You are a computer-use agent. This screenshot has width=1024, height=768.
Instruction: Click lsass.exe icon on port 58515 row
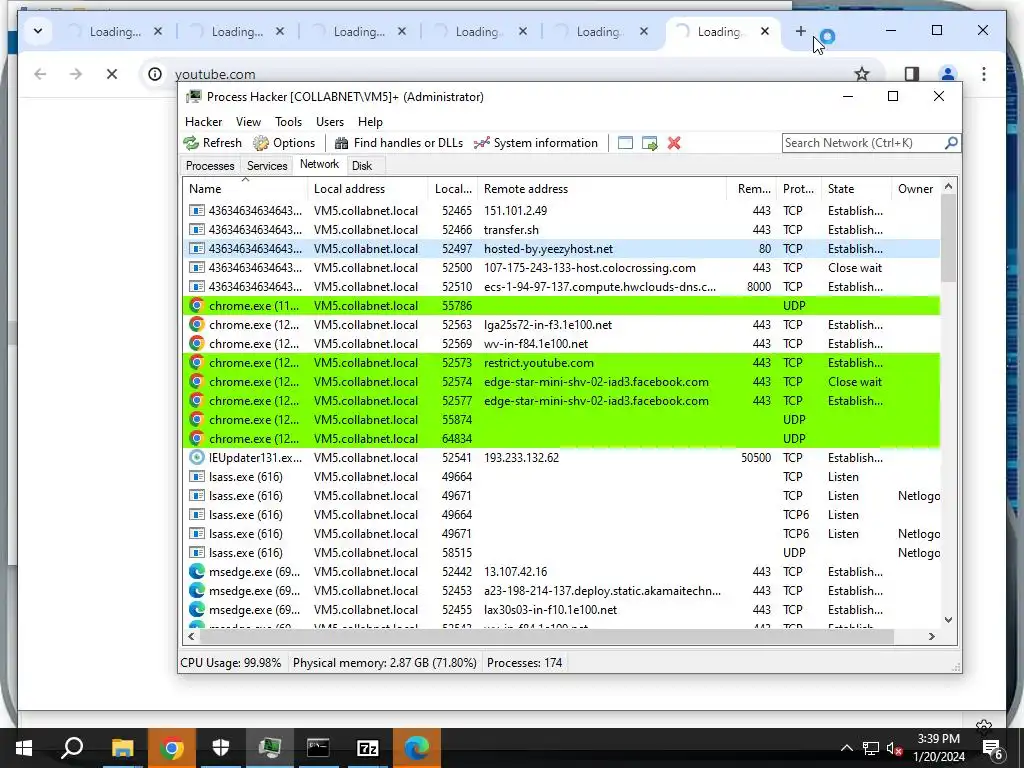(197, 552)
